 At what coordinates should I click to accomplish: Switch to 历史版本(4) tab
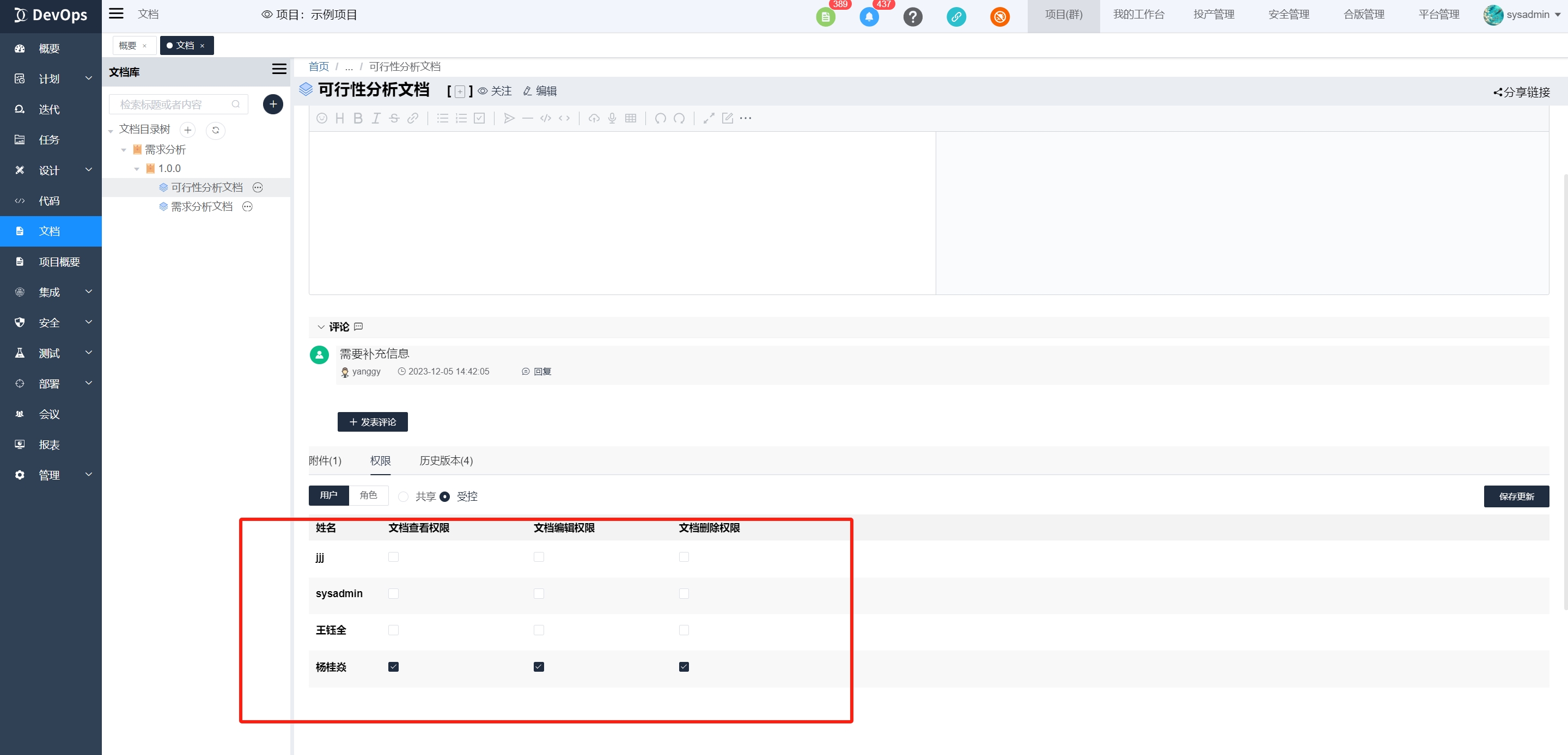(x=446, y=461)
